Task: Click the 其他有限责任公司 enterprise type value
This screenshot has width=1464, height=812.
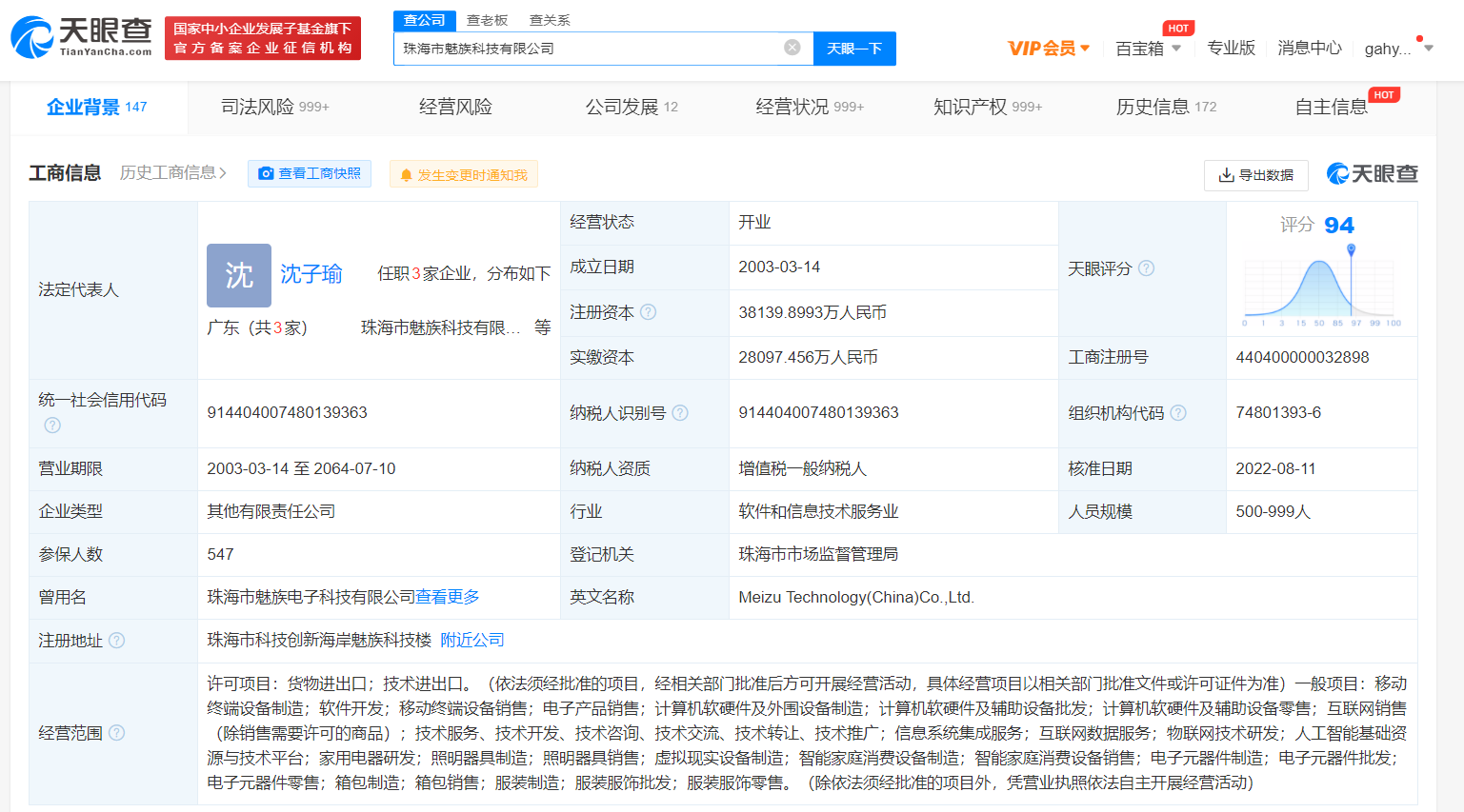Action: click(271, 511)
